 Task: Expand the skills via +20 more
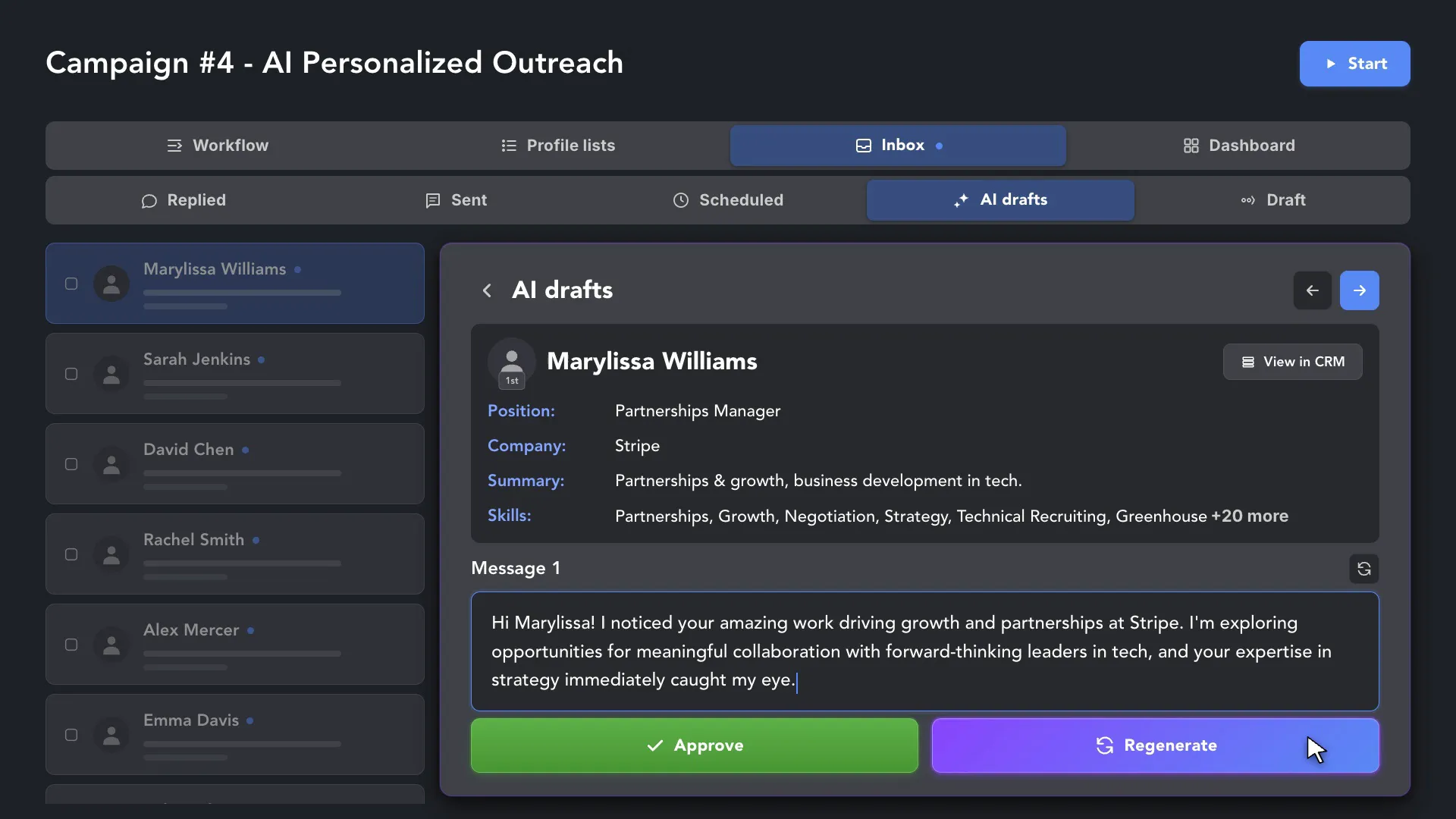tap(1250, 516)
